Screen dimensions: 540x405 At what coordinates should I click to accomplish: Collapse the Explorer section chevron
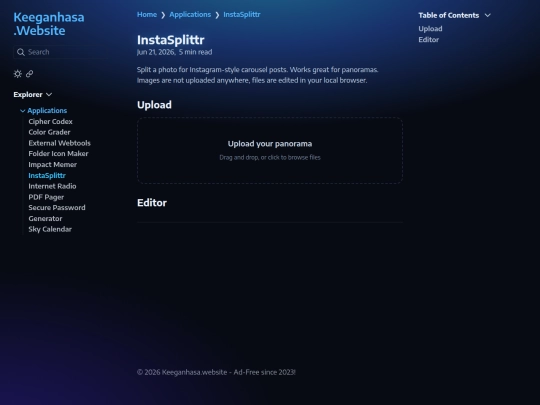click(x=49, y=94)
